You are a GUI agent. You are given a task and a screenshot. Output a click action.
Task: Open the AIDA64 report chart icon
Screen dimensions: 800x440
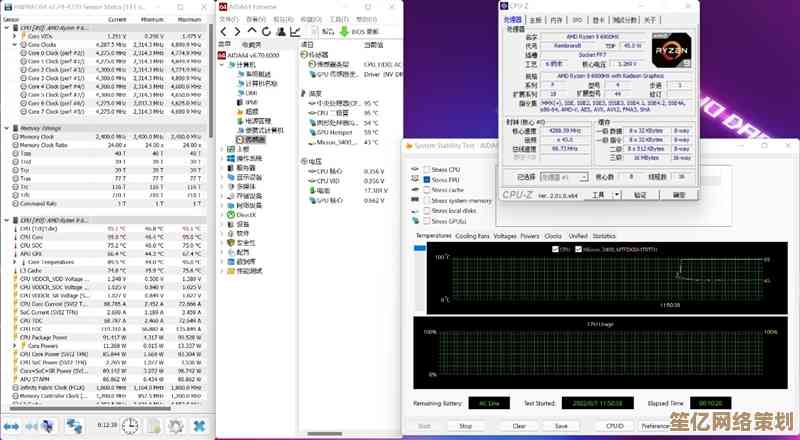tap(293, 31)
